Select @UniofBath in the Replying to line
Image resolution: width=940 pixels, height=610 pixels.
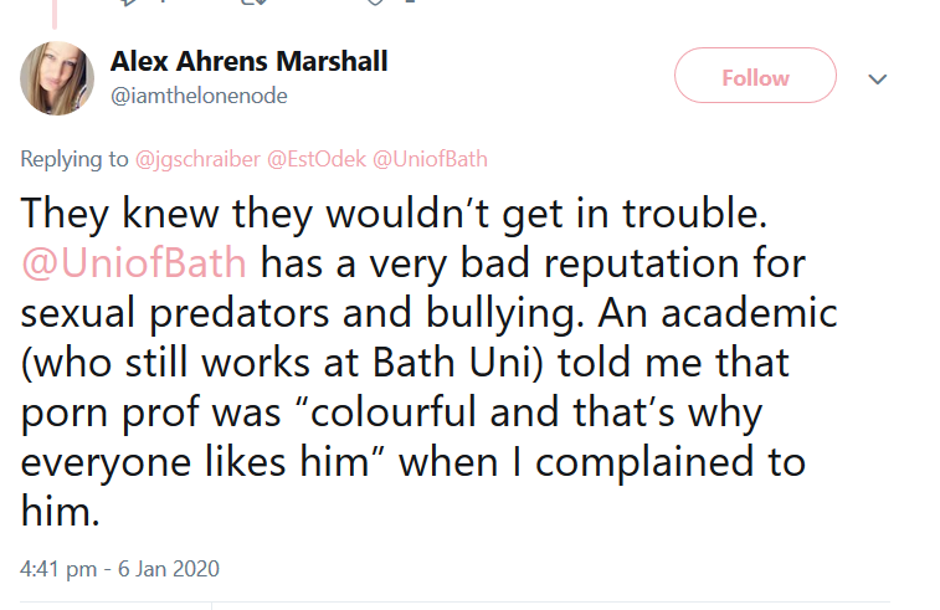coord(429,159)
